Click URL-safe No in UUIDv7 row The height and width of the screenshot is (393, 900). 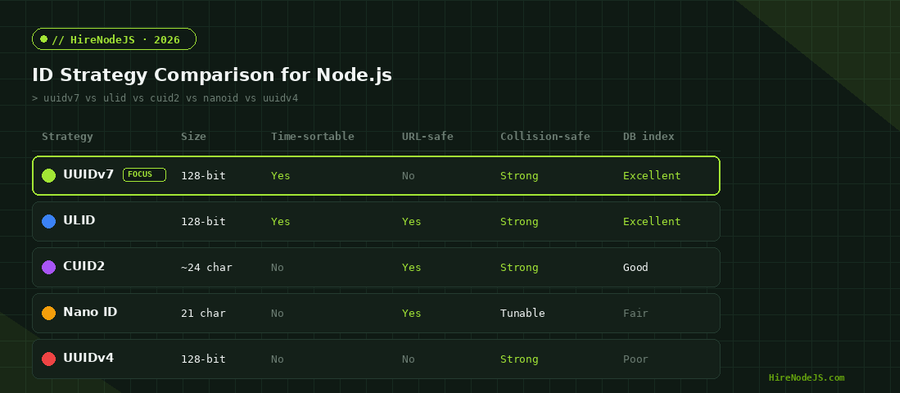tap(408, 176)
